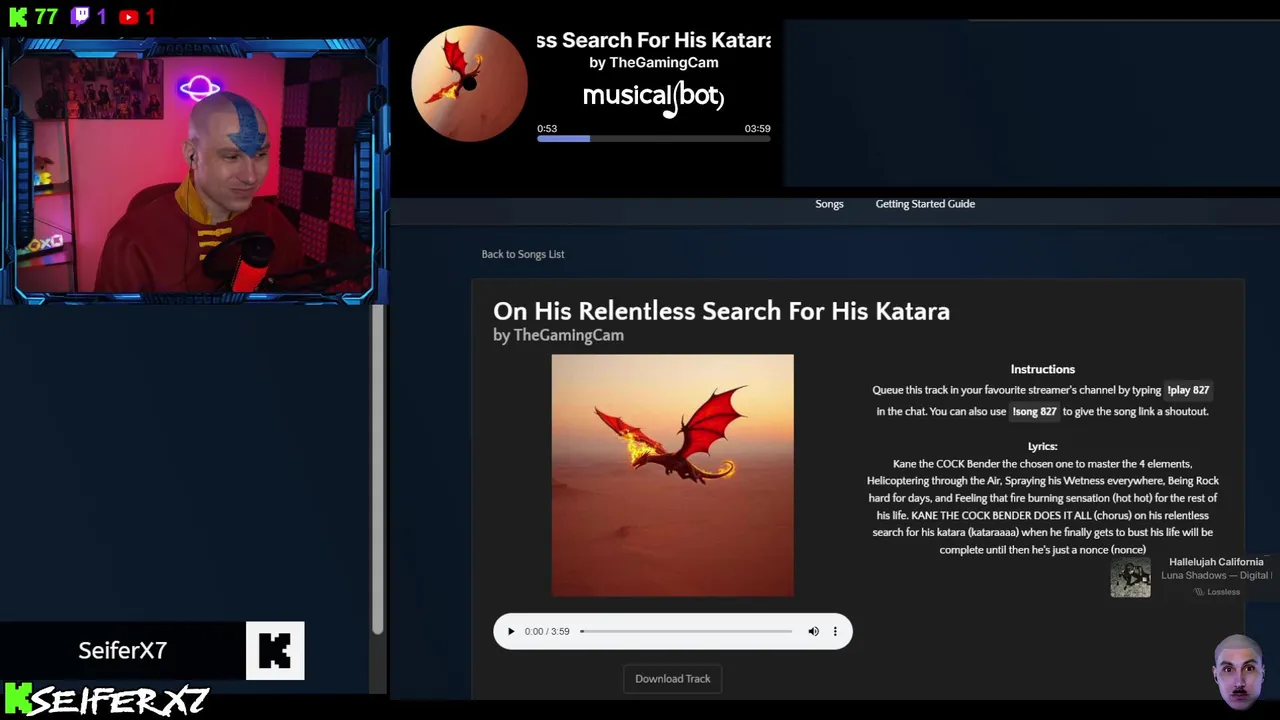Click the webcam feed overlay
The width and height of the screenshot is (1280, 720).
pyautogui.click(x=194, y=170)
